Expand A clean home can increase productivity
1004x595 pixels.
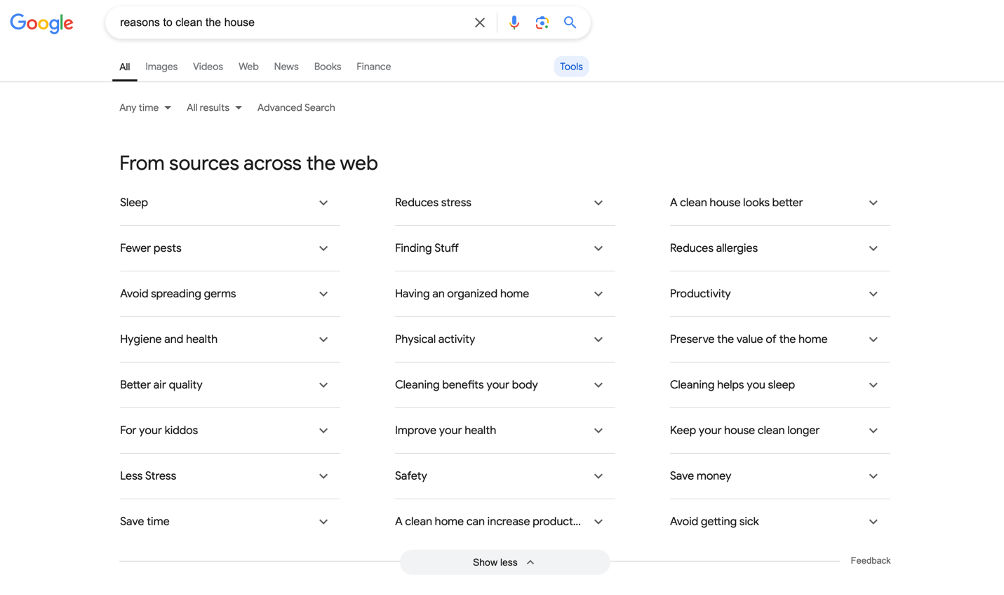(505, 521)
